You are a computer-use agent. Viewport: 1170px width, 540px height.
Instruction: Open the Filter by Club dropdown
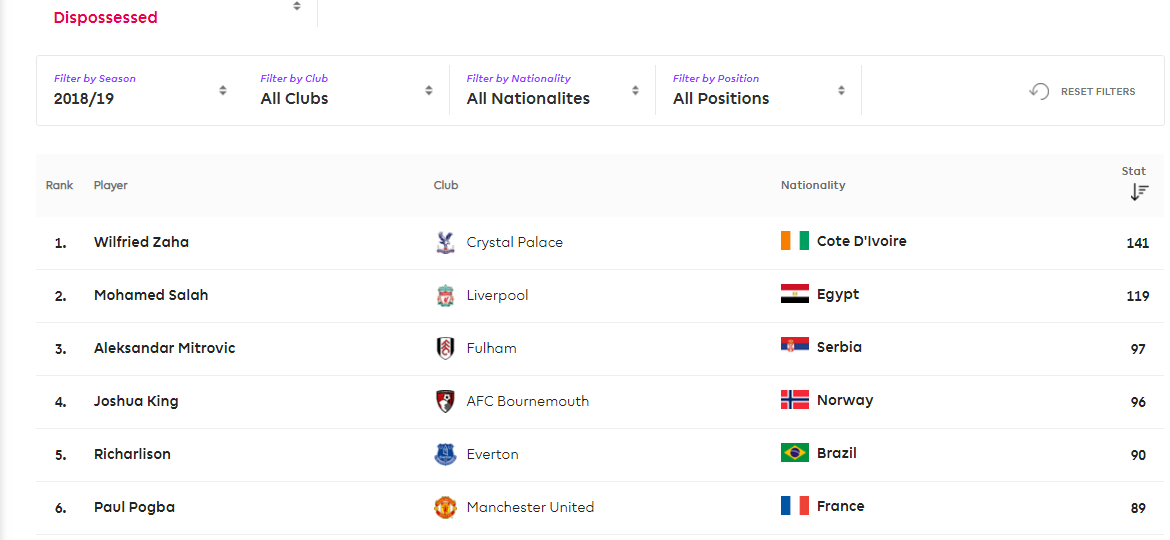coord(346,90)
